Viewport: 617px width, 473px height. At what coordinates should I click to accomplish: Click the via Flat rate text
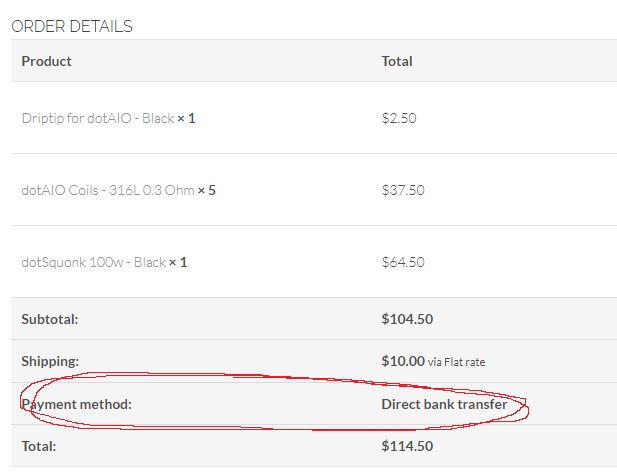point(456,362)
